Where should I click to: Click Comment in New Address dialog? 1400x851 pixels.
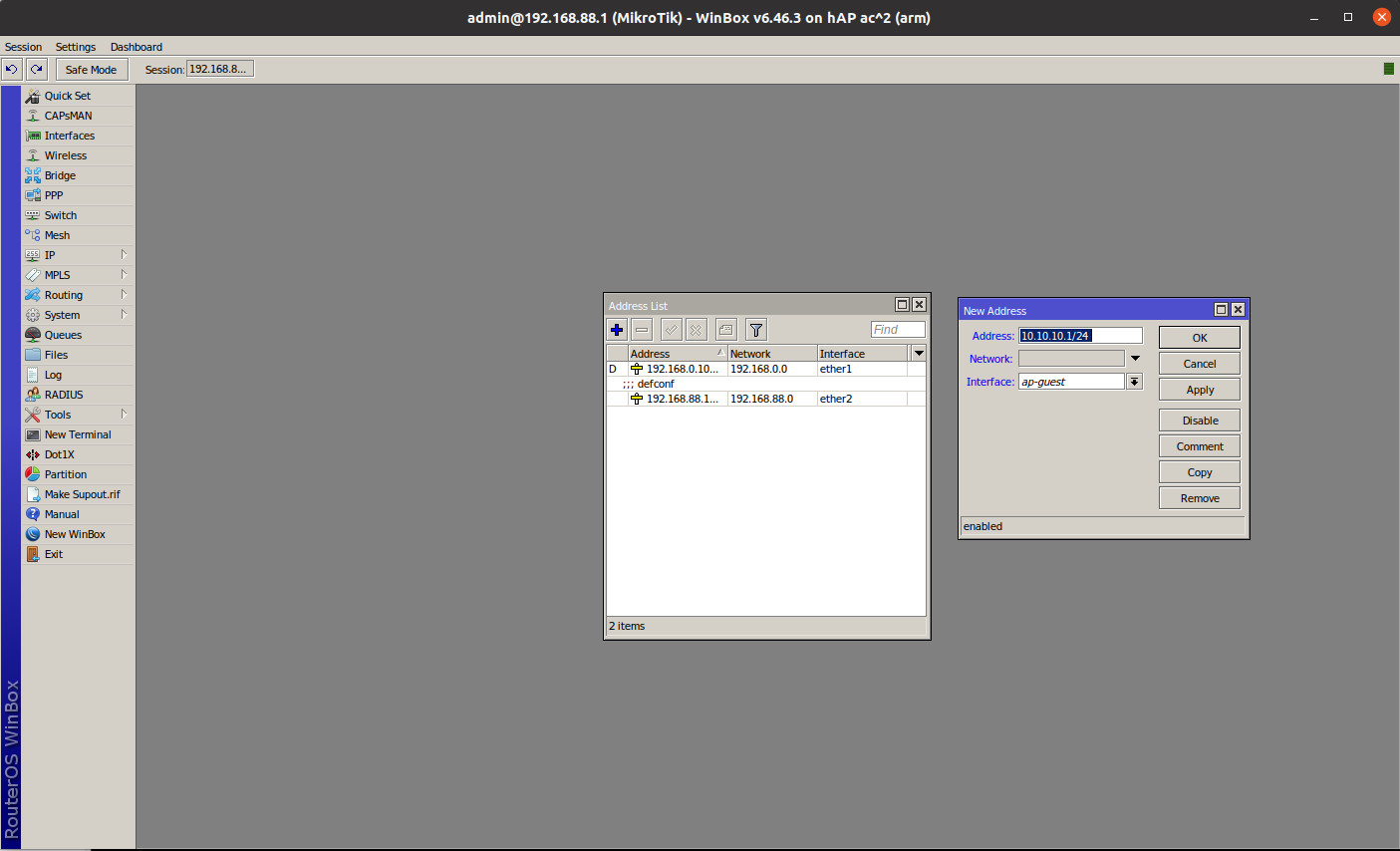tap(1200, 446)
